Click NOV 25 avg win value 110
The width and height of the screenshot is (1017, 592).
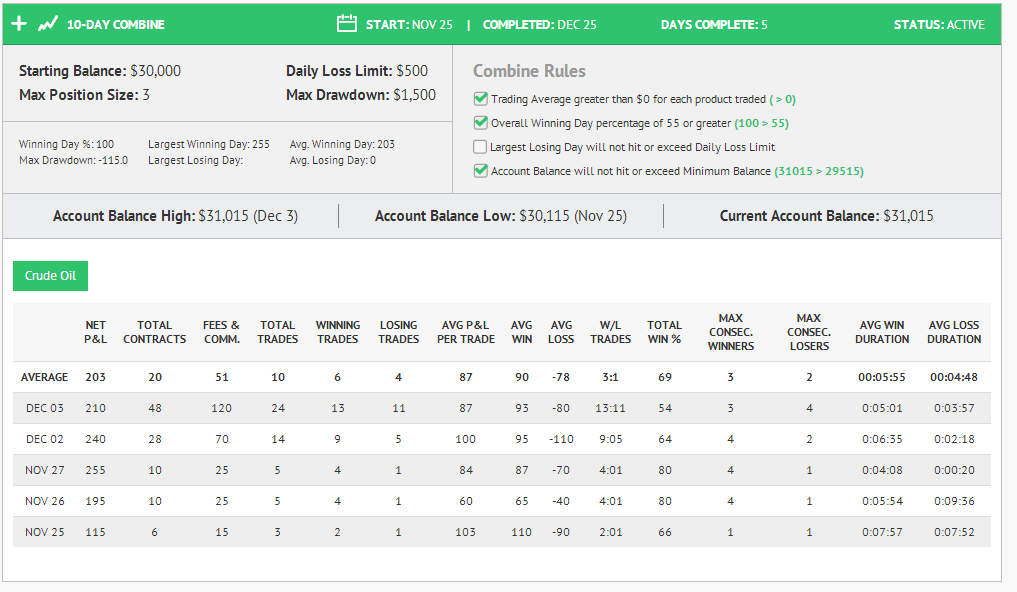pyautogui.click(x=521, y=532)
